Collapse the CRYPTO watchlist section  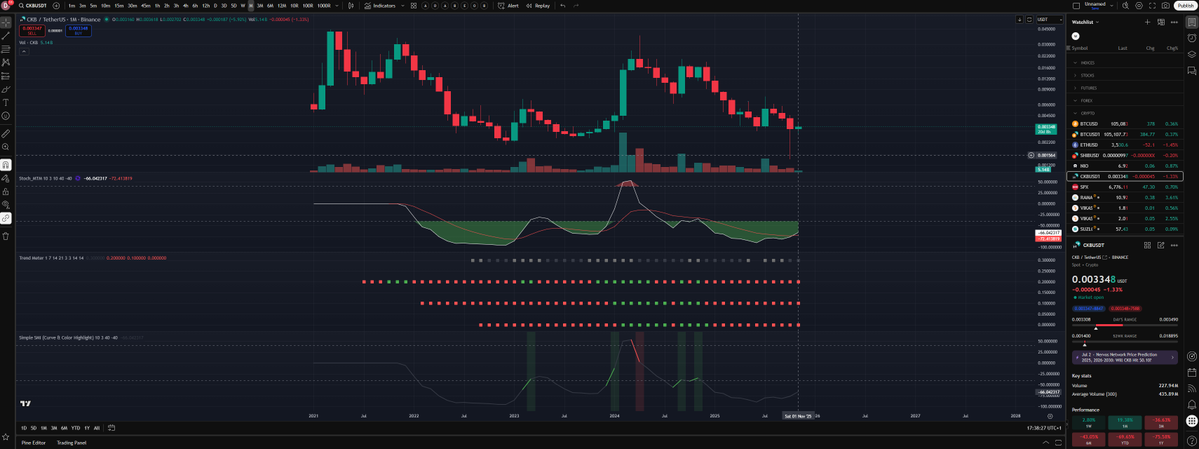1076,112
